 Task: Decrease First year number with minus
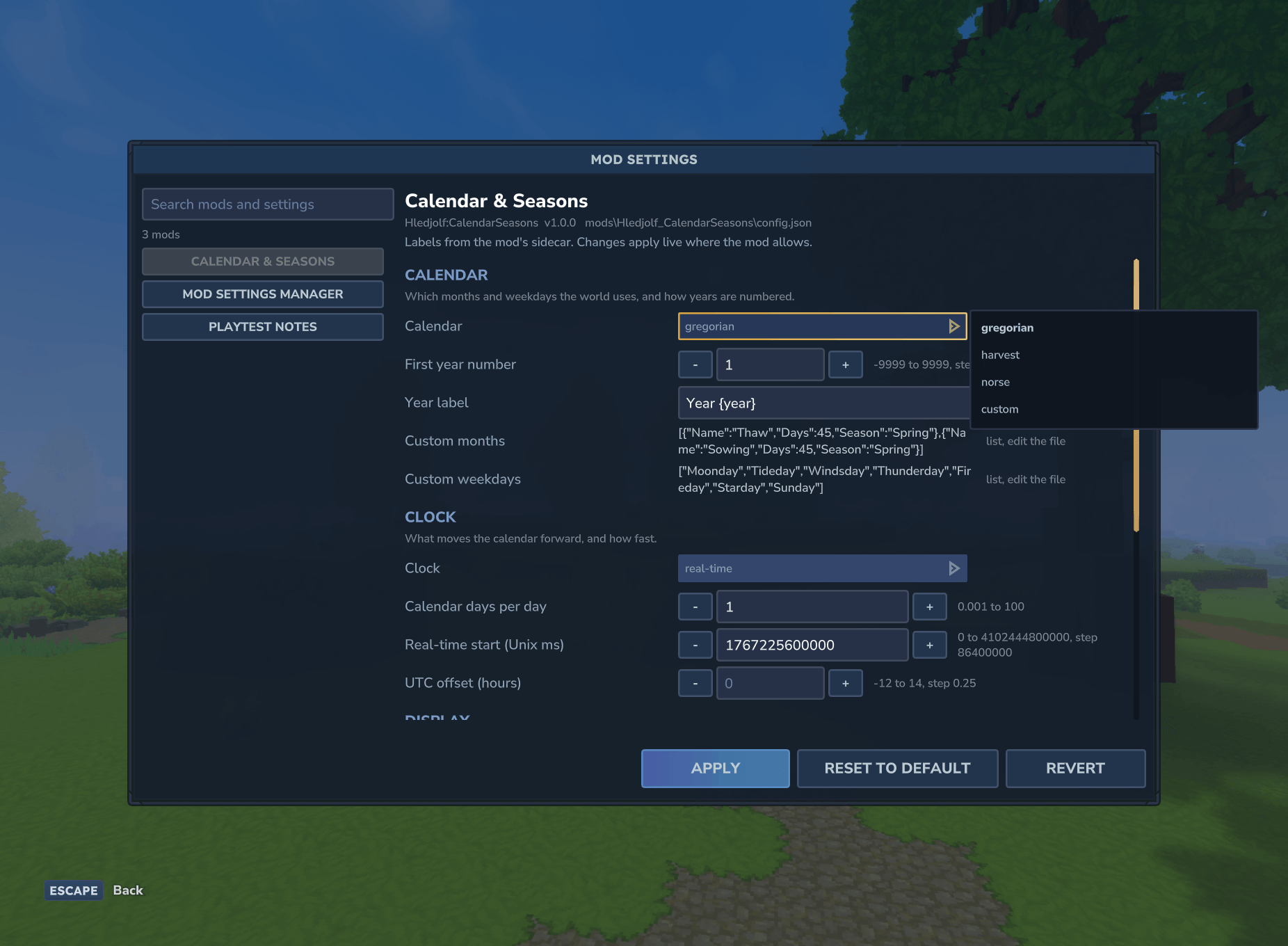coord(695,364)
